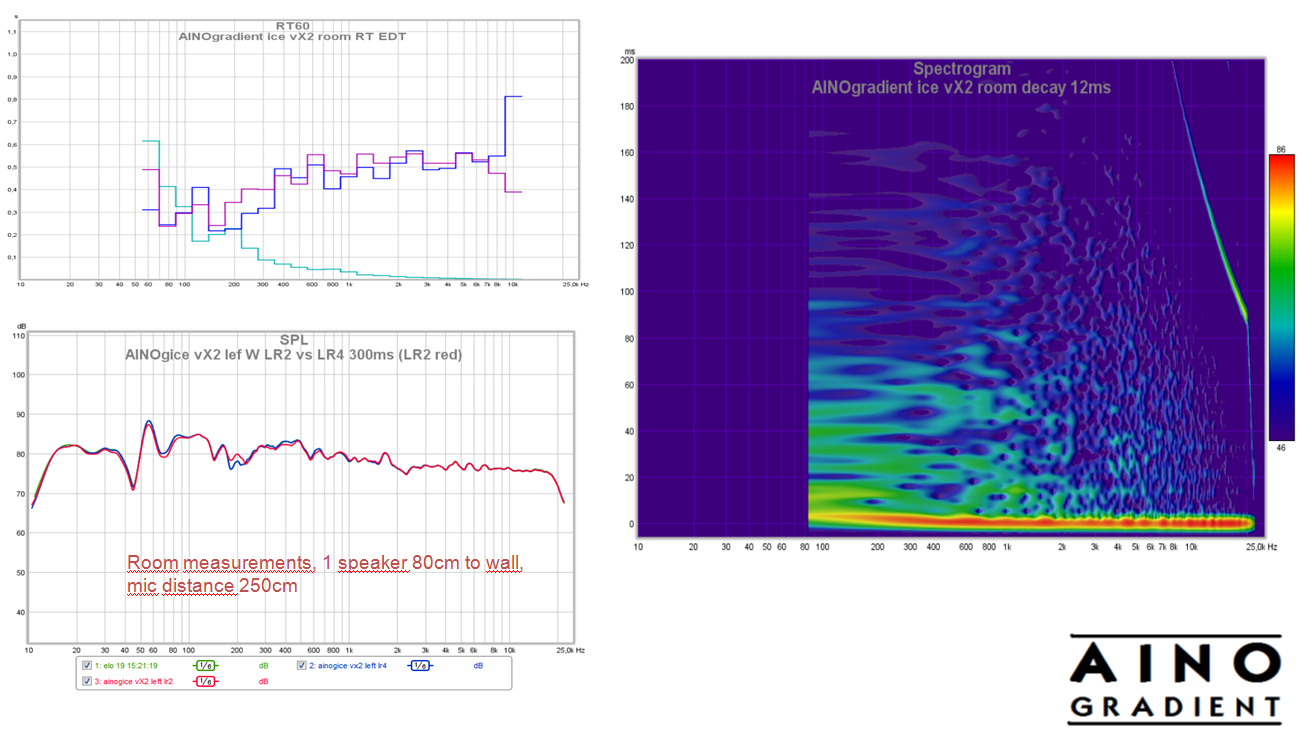Click the 'mic distance 250cm' annotation line
1299x739 pixels.
coord(212,586)
